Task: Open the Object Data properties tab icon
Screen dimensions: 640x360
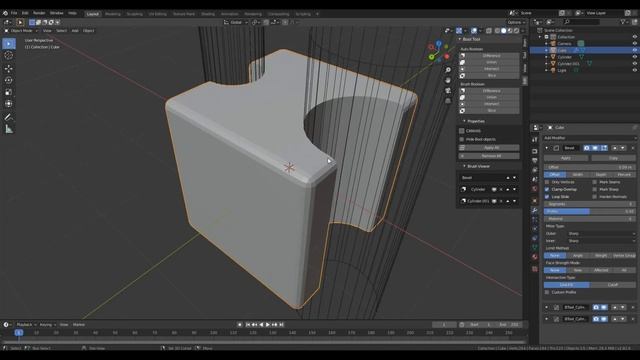Action: (x=535, y=247)
